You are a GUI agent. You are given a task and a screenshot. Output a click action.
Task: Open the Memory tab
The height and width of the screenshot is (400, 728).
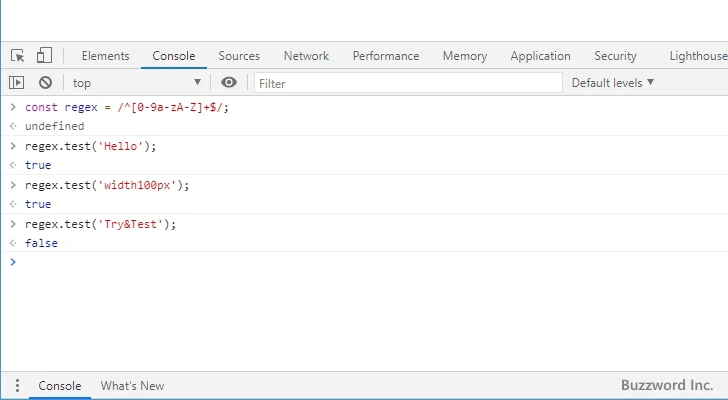tap(464, 56)
